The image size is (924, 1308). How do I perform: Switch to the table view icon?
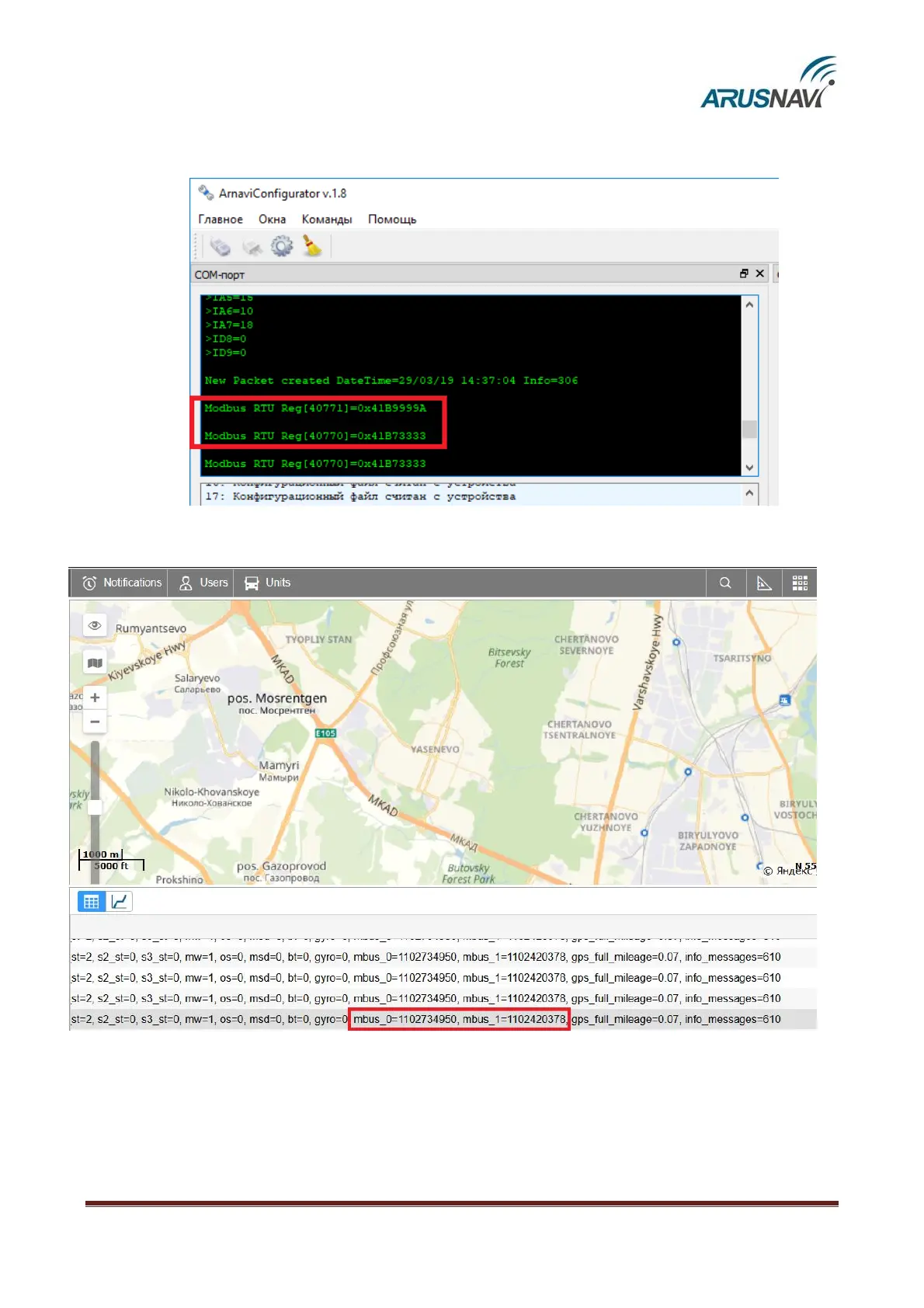click(92, 902)
